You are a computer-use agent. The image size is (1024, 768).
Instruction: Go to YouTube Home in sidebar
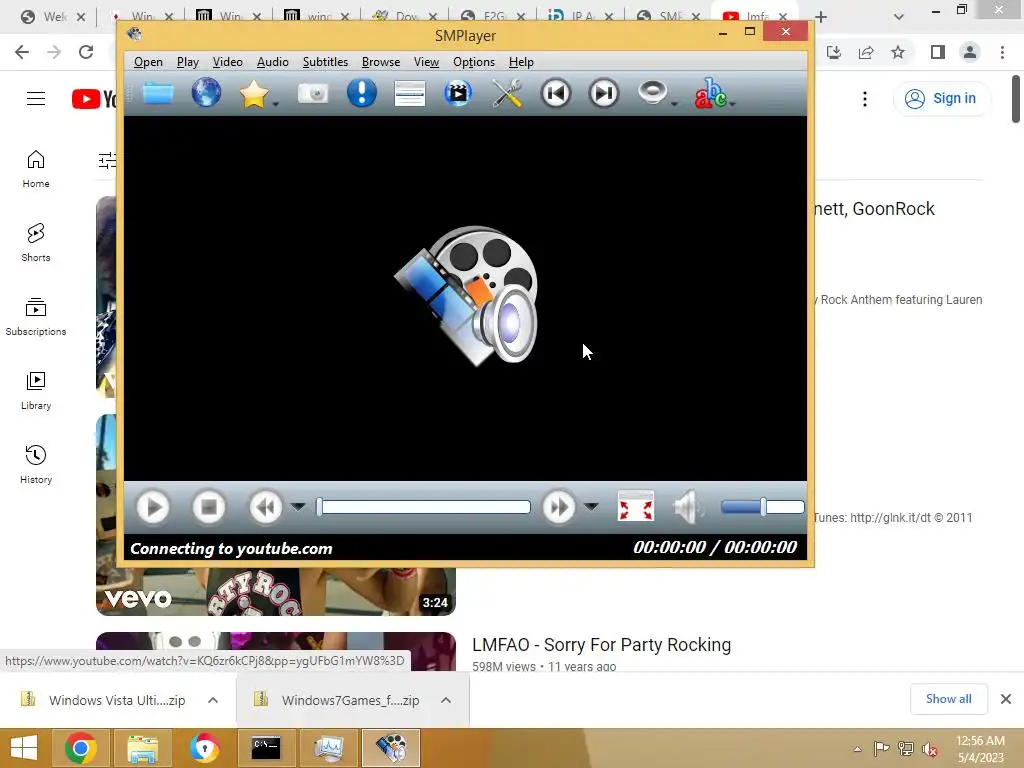[36, 169]
